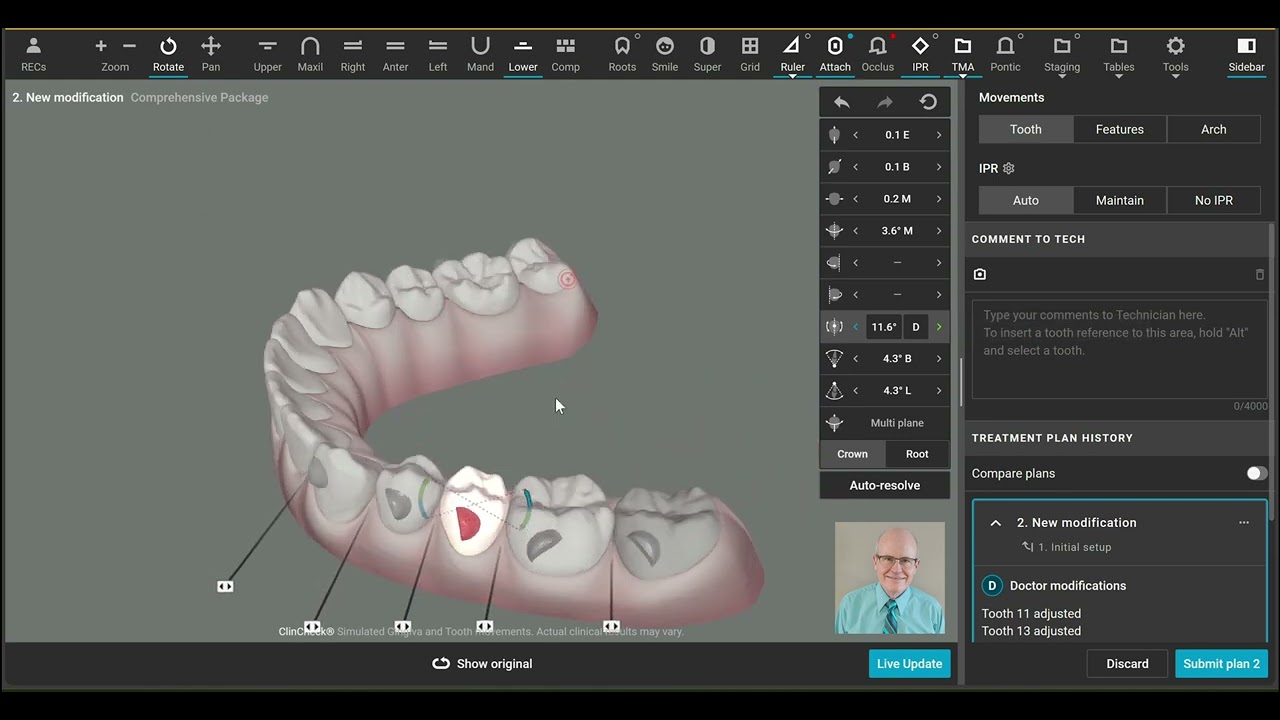Select Maintain IPR option
The height and width of the screenshot is (720, 1280).
pos(1120,200)
